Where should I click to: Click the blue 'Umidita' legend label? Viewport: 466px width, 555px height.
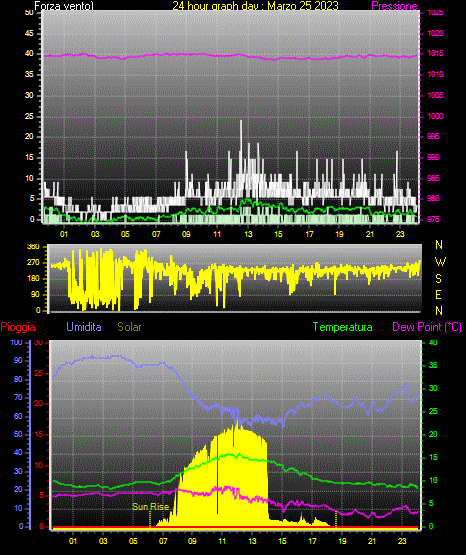[x=84, y=327]
